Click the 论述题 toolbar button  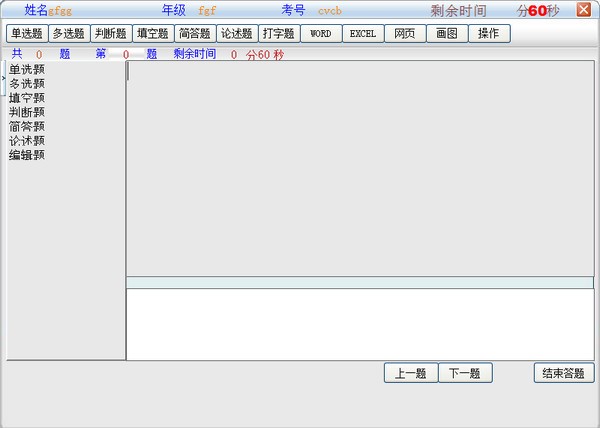click(237, 34)
